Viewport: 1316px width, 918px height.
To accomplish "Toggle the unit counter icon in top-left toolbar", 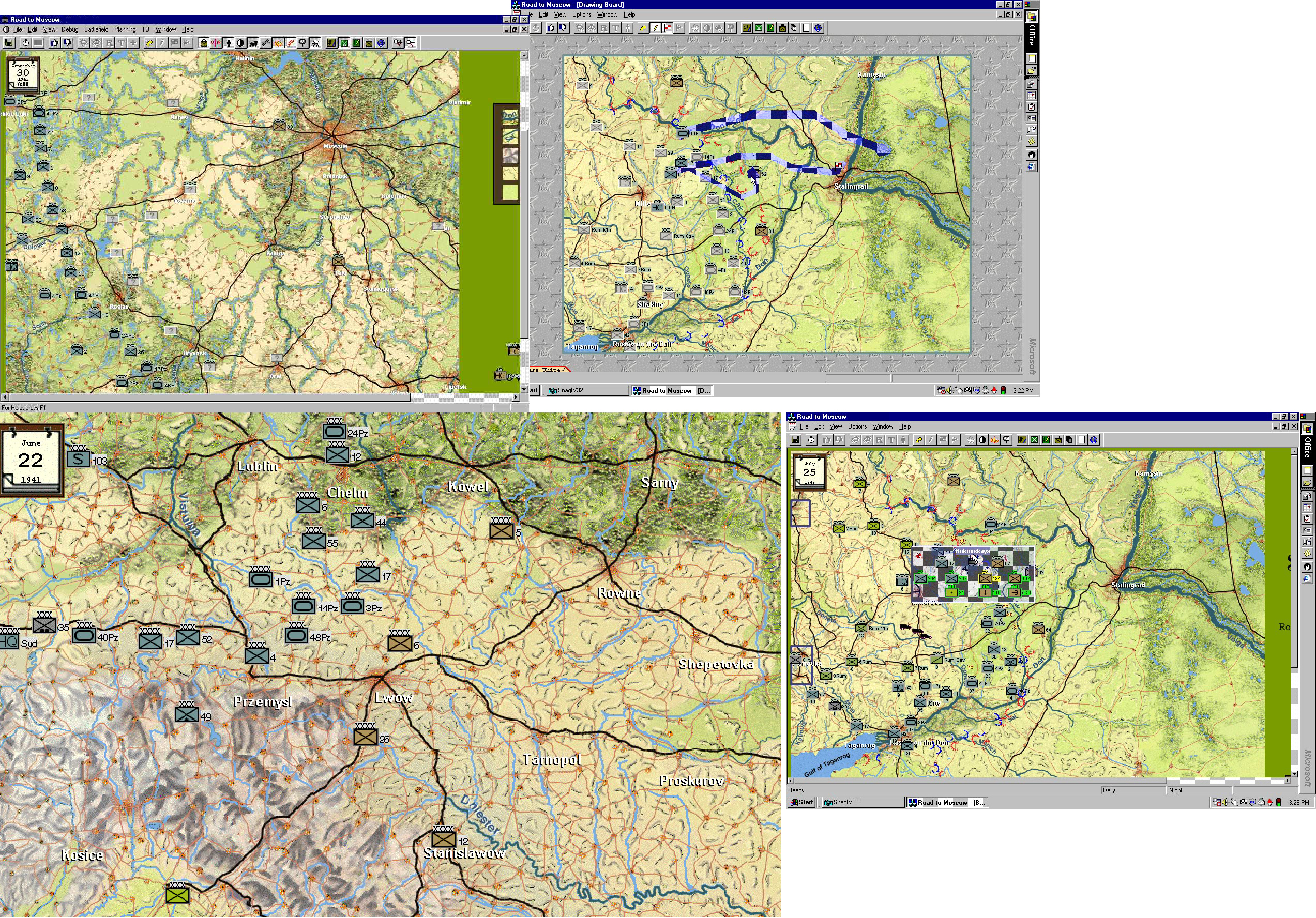I will coord(203,43).
